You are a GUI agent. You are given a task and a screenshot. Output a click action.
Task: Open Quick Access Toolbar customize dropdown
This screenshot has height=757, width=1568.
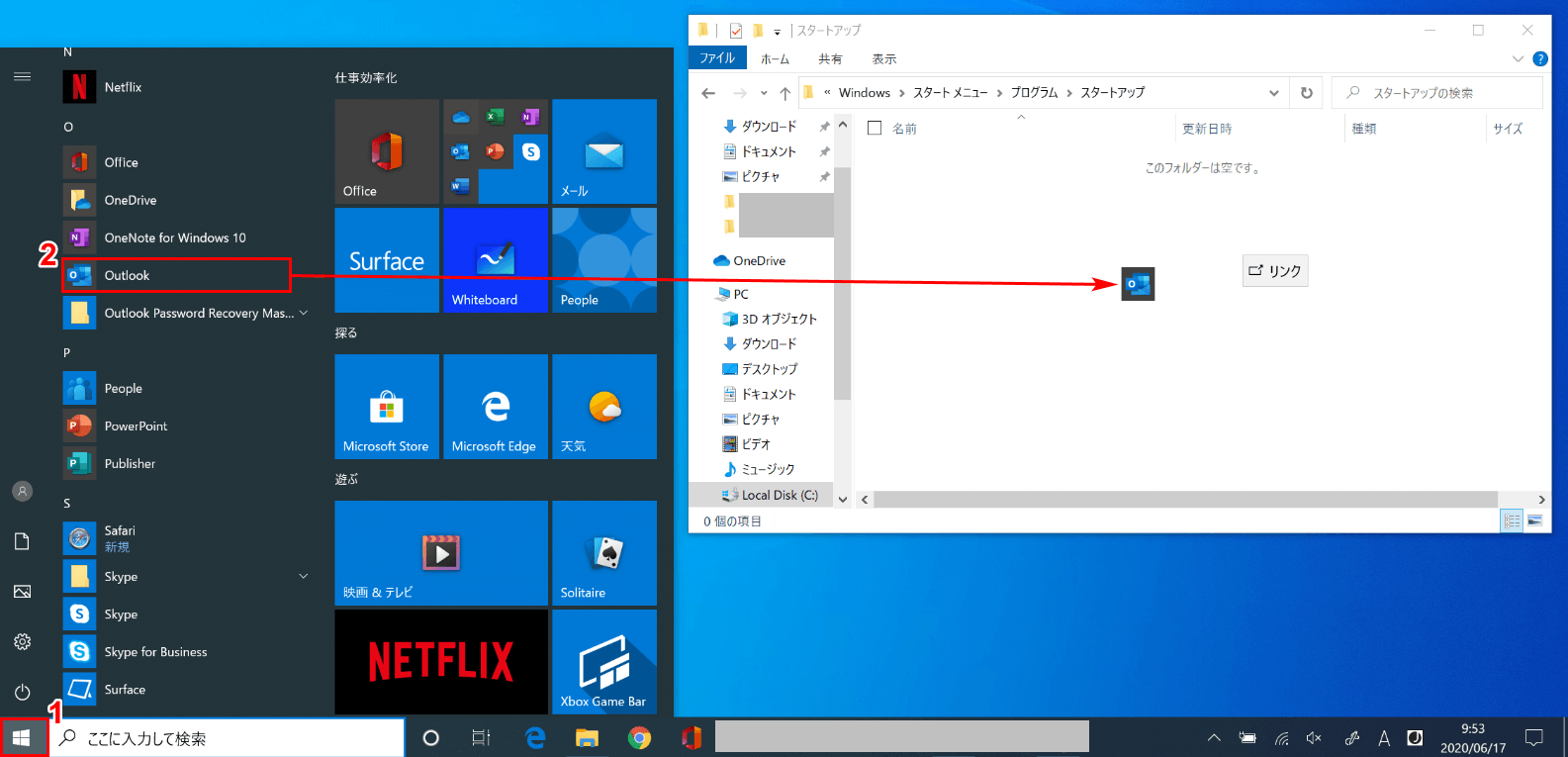tap(777, 32)
